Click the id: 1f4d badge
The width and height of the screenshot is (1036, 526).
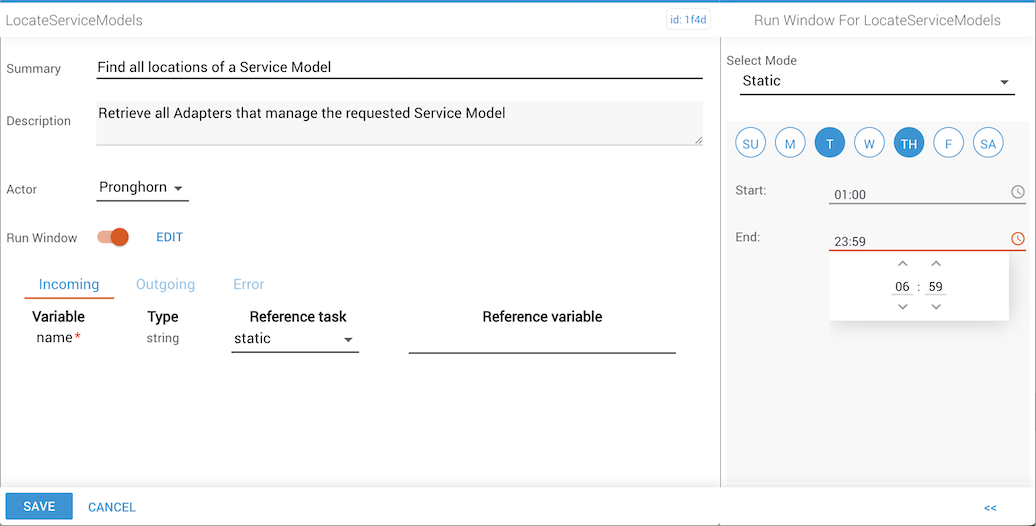[x=688, y=20]
